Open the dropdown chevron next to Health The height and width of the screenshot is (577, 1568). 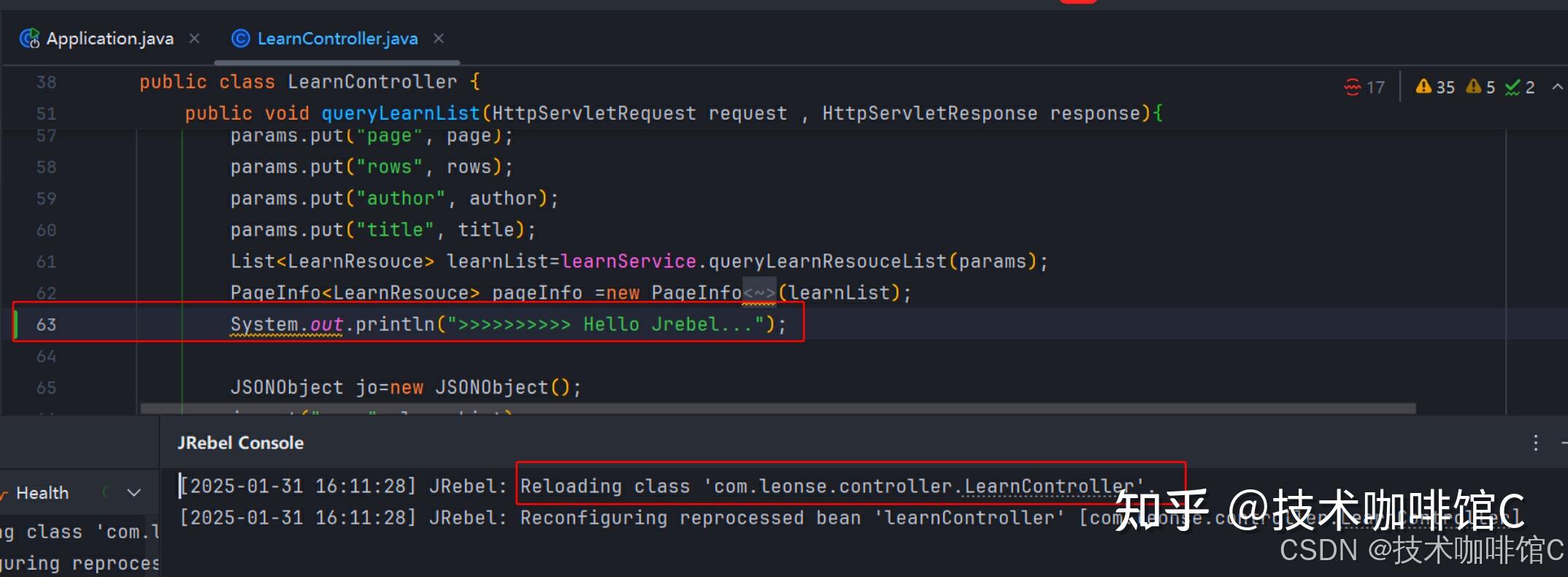click(x=134, y=493)
